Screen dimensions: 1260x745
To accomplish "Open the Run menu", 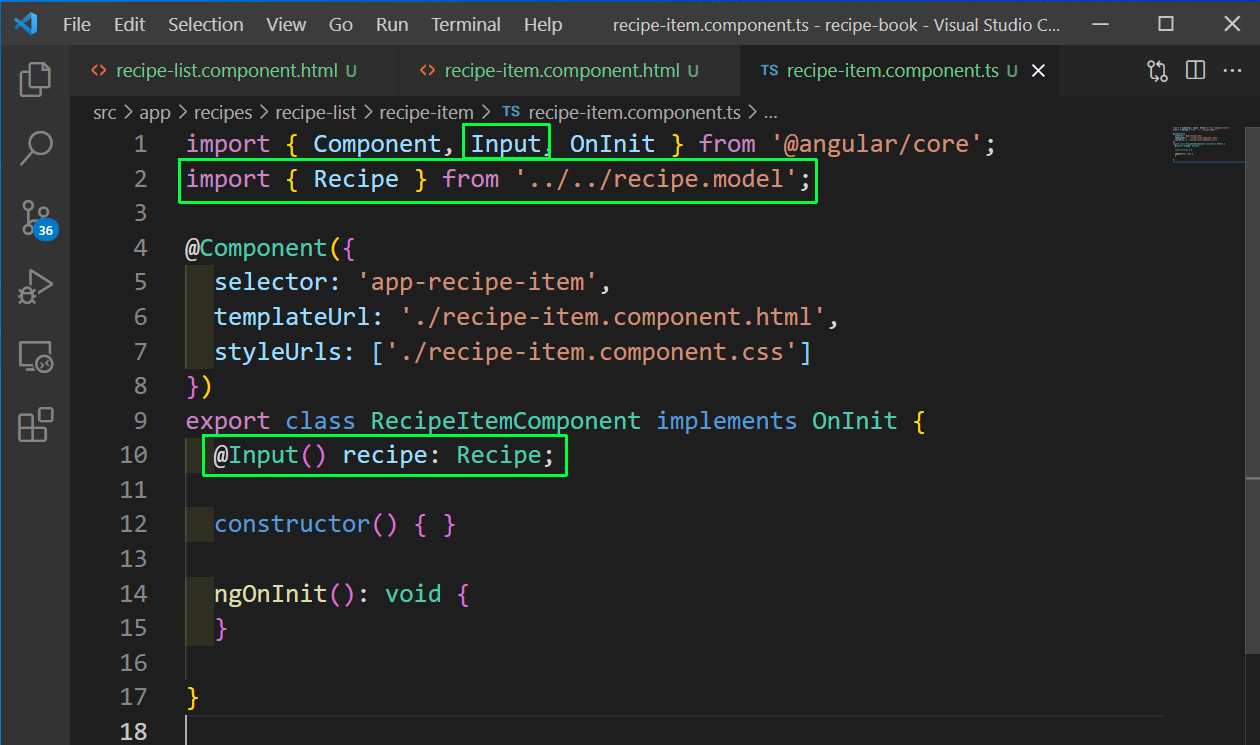I will (392, 24).
